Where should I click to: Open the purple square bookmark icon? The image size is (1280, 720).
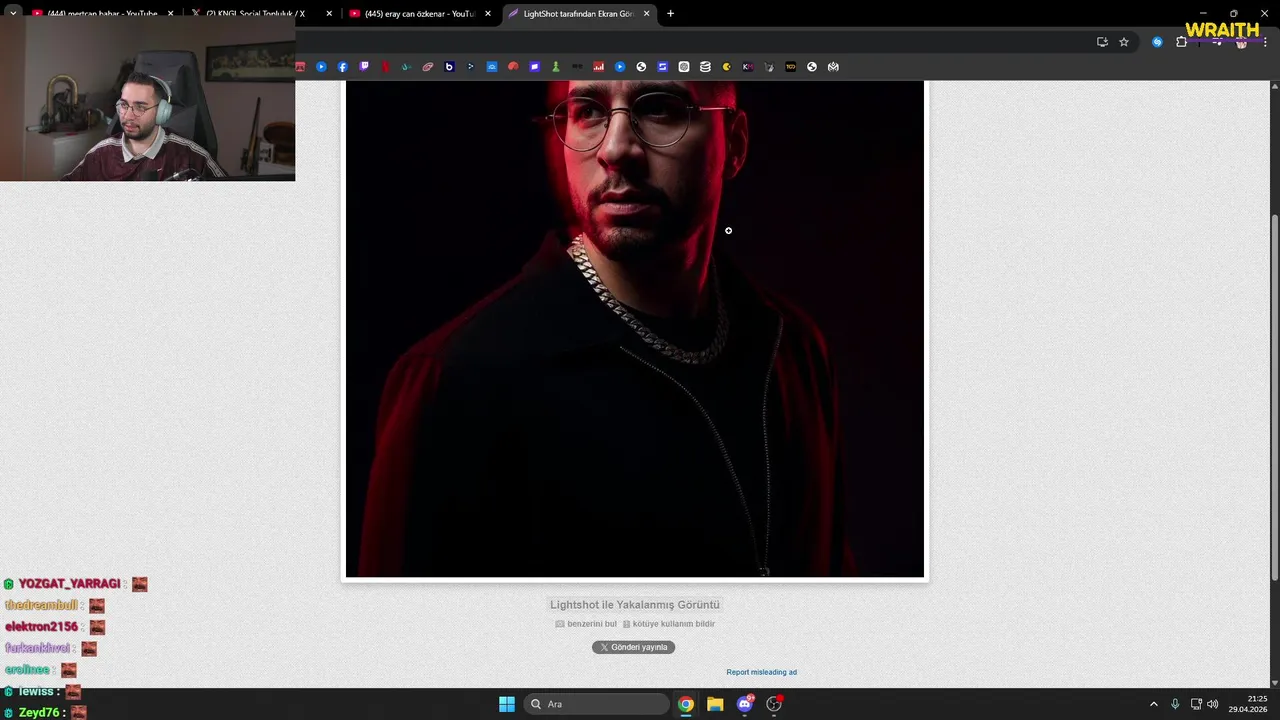click(x=534, y=67)
